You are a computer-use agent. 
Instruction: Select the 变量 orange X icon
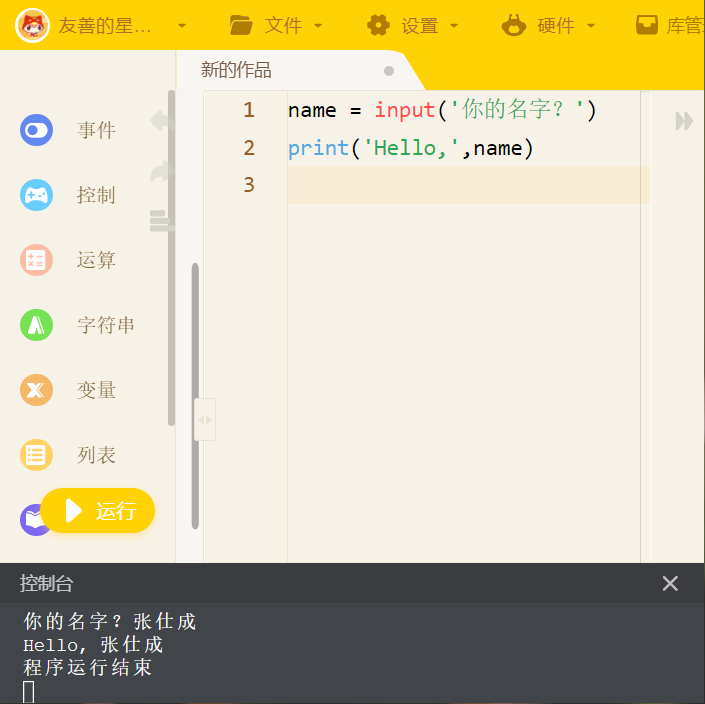pos(36,390)
